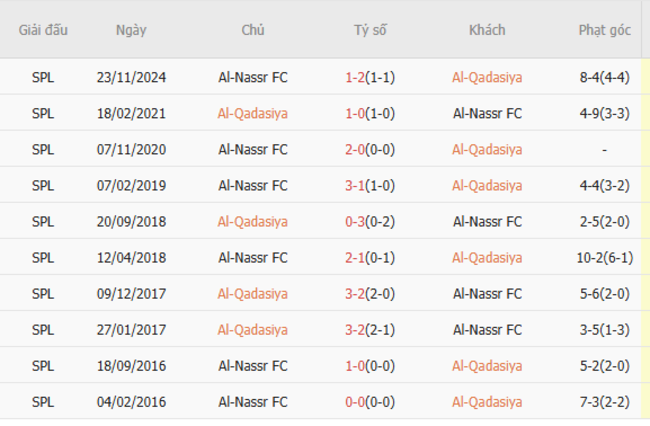The height and width of the screenshot is (426, 650).
Task: Open away team Al-Qadasiya in the 07/02/2019 row
Action: click(x=487, y=185)
